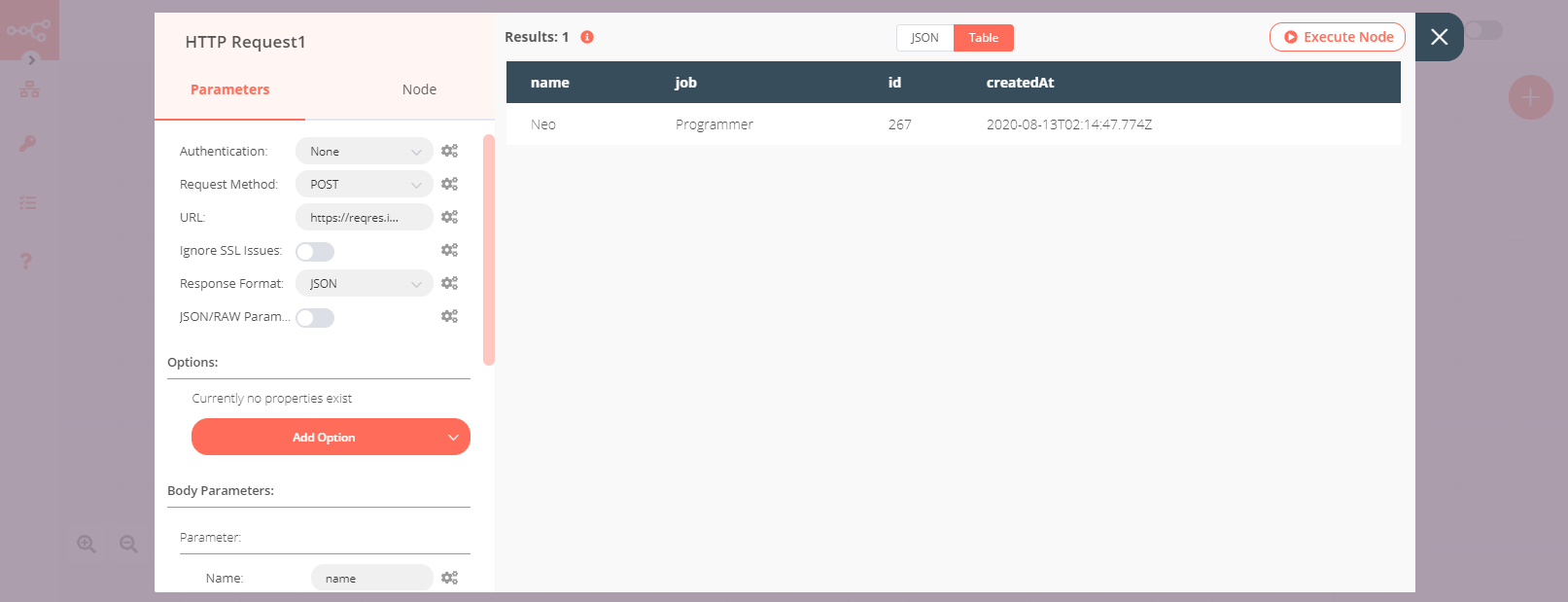Expand the Response Format dropdown

coord(364,284)
